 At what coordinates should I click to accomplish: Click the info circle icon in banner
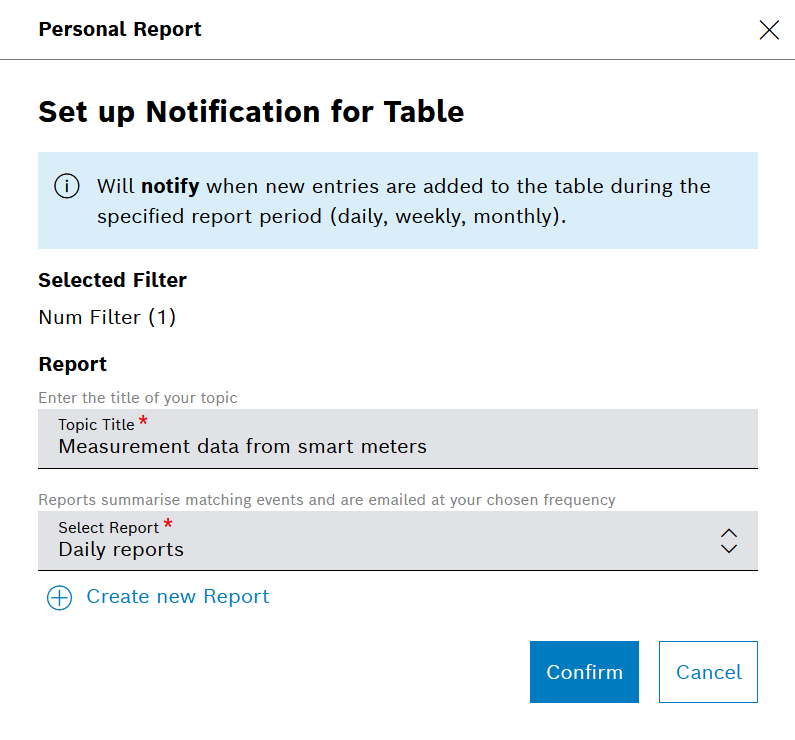tap(67, 187)
